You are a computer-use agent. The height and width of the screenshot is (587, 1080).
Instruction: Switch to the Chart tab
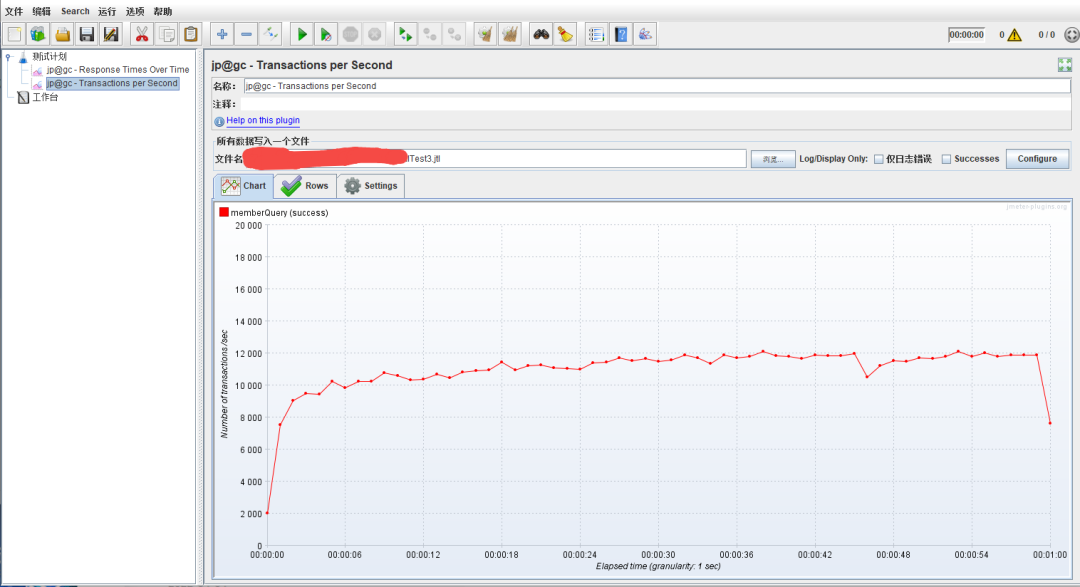click(244, 186)
